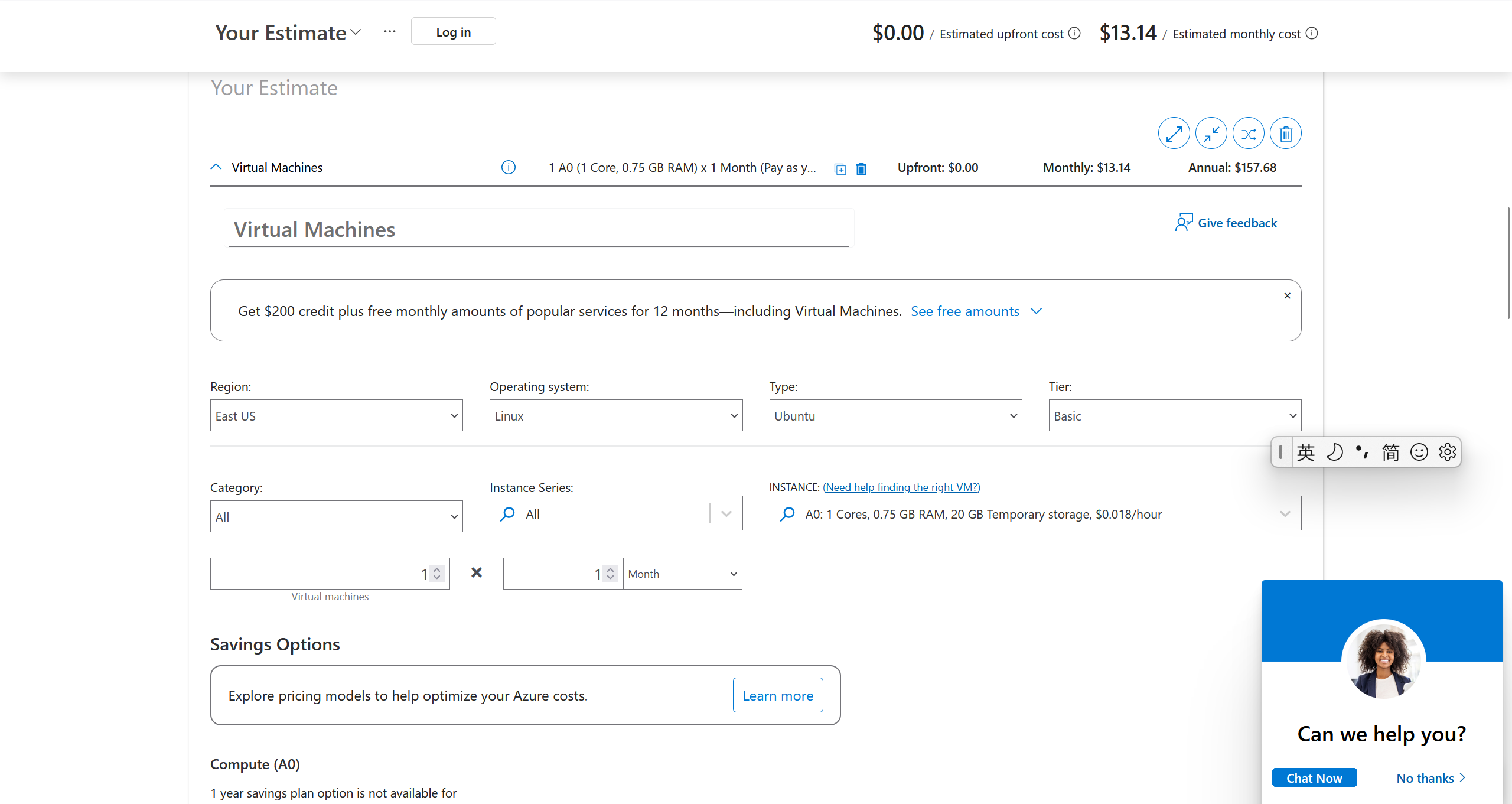Click the Collapse all circular icon
Image resolution: width=1512 pixels, height=804 pixels.
pos(1211,134)
